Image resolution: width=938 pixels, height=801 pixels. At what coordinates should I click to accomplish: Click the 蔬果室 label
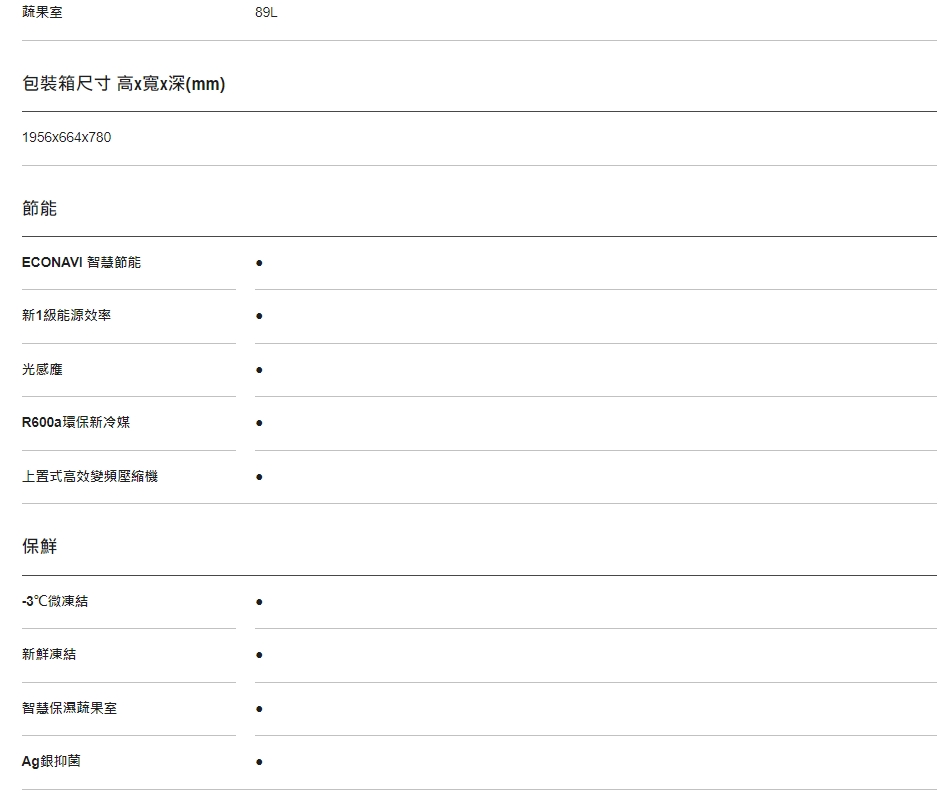tap(42, 13)
